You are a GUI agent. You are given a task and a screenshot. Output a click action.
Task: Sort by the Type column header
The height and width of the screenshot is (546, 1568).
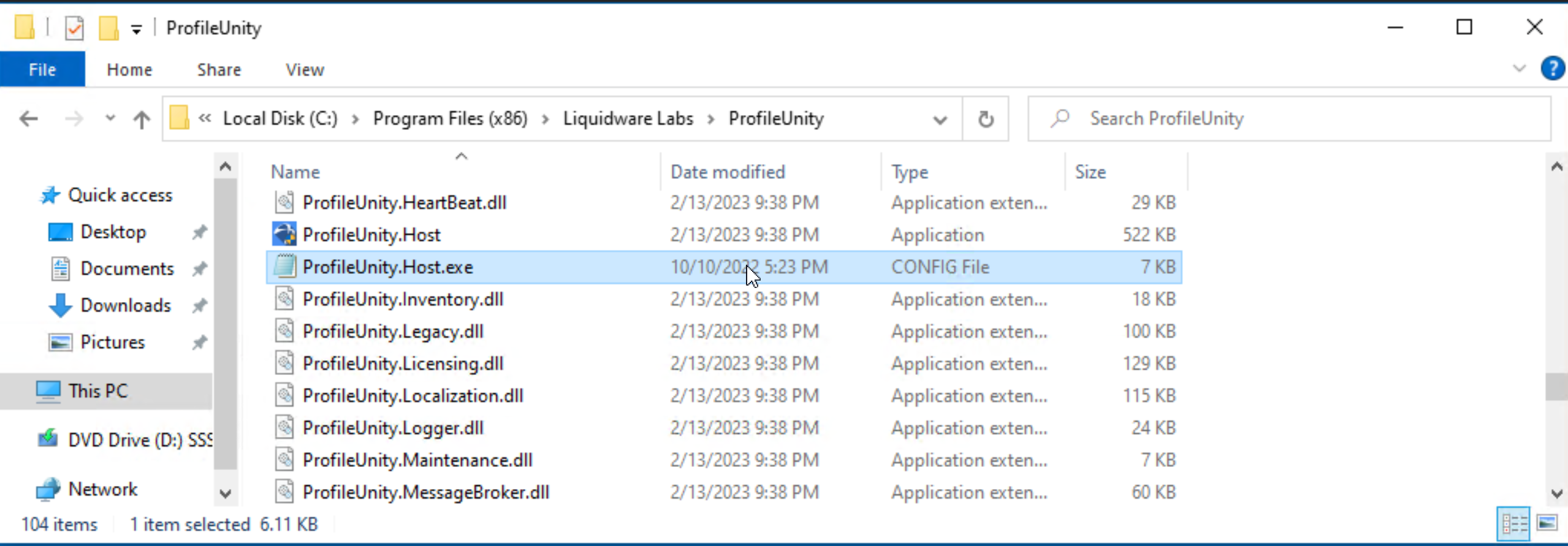(910, 172)
